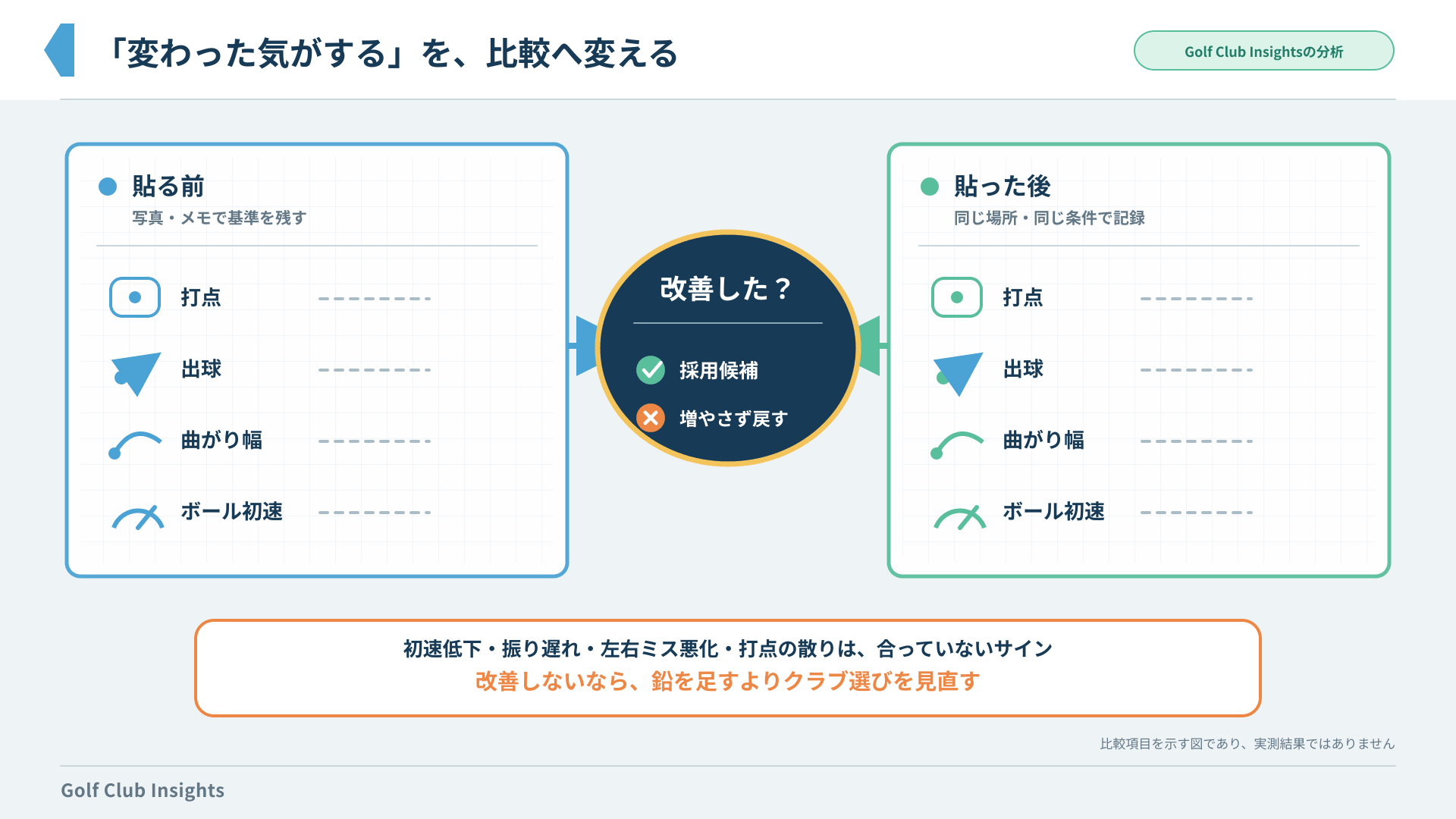Viewport: 1456px width, 819px height.
Task: Click the 出球 arrow icon in the 貼った後 panel
Action: [959, 373]
